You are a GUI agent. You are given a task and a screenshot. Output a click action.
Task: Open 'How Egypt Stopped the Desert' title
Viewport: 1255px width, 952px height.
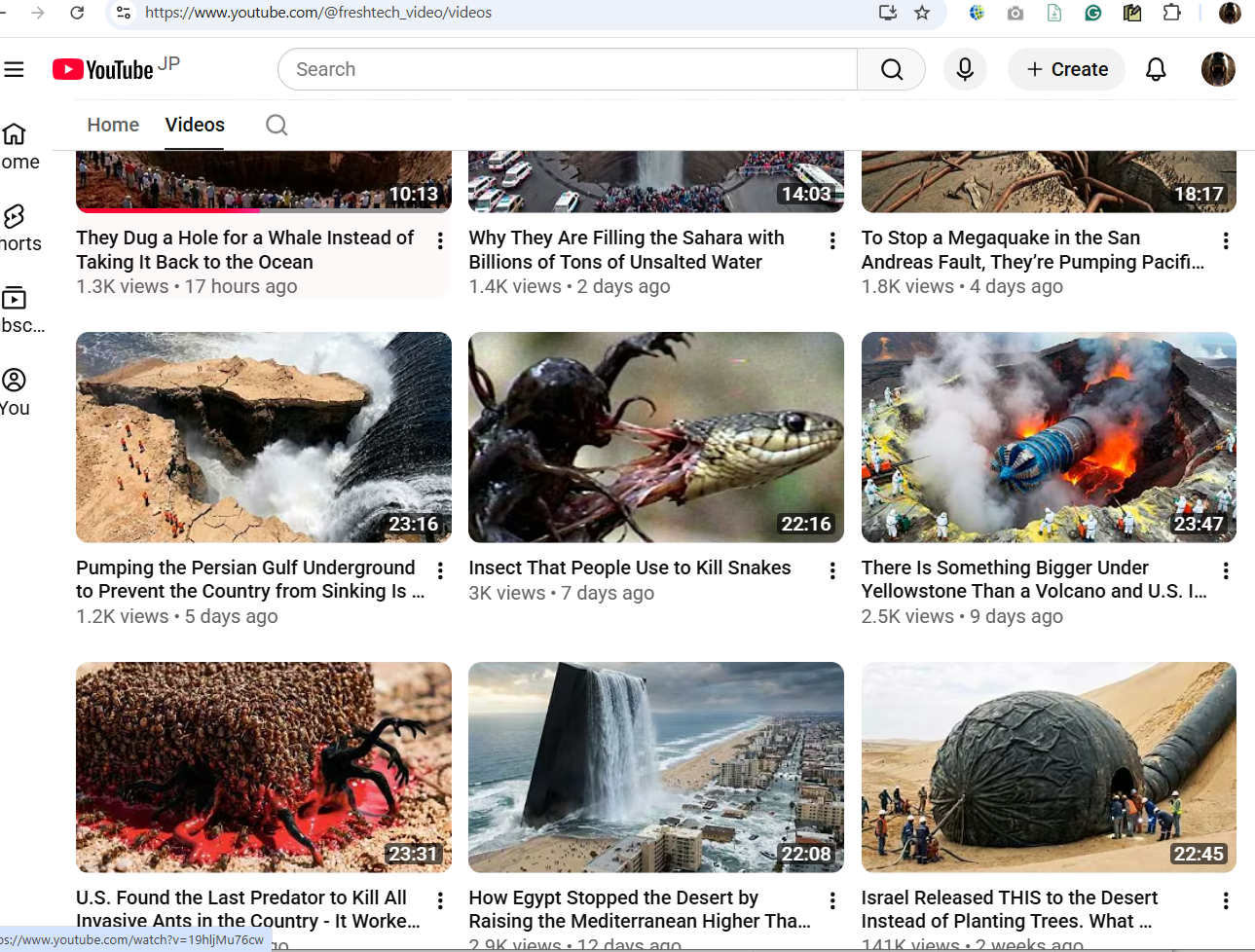pos(640,909)
